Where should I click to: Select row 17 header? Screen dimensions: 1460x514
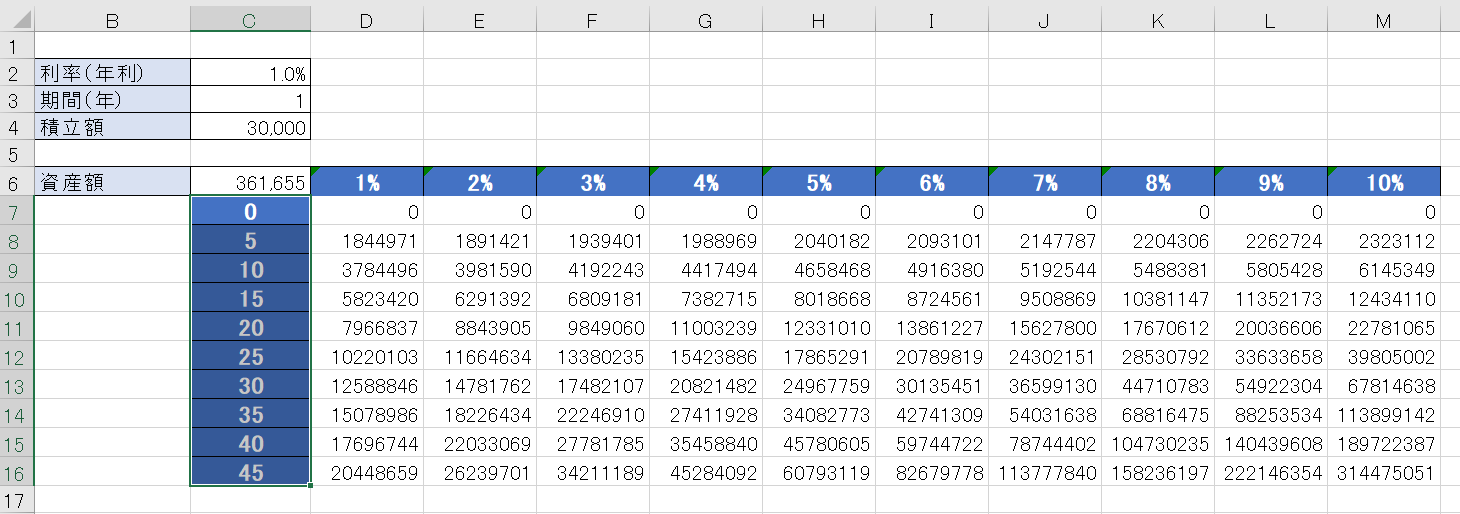pos(17,500)
